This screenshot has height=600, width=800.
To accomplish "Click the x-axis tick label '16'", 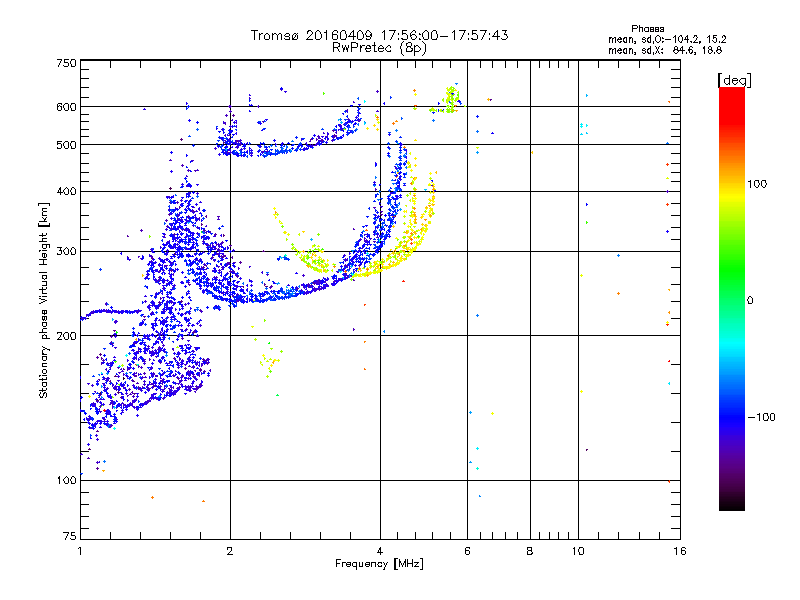I will point(680,551).
